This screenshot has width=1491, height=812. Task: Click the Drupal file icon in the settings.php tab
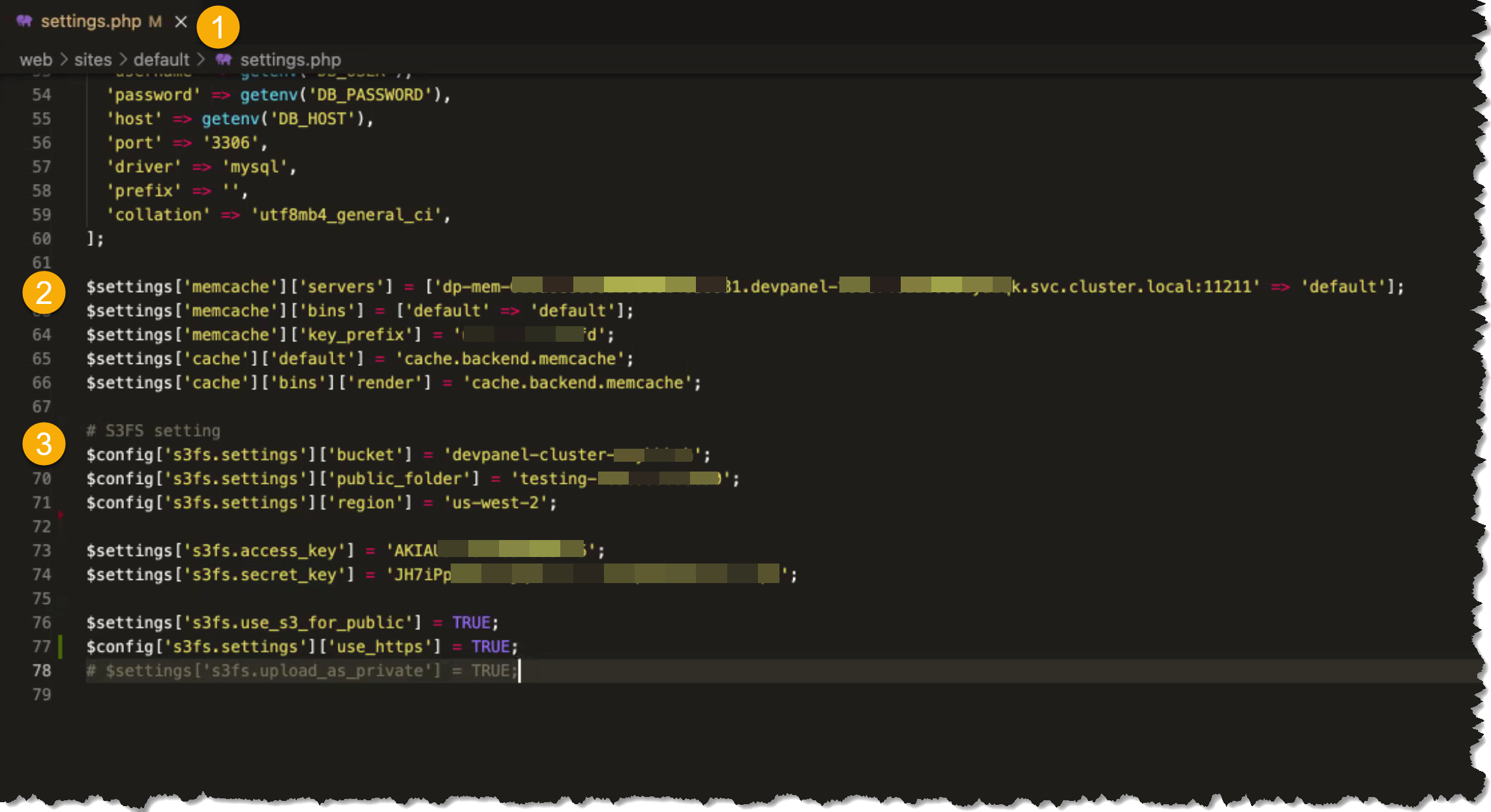(x=25, y=21)
